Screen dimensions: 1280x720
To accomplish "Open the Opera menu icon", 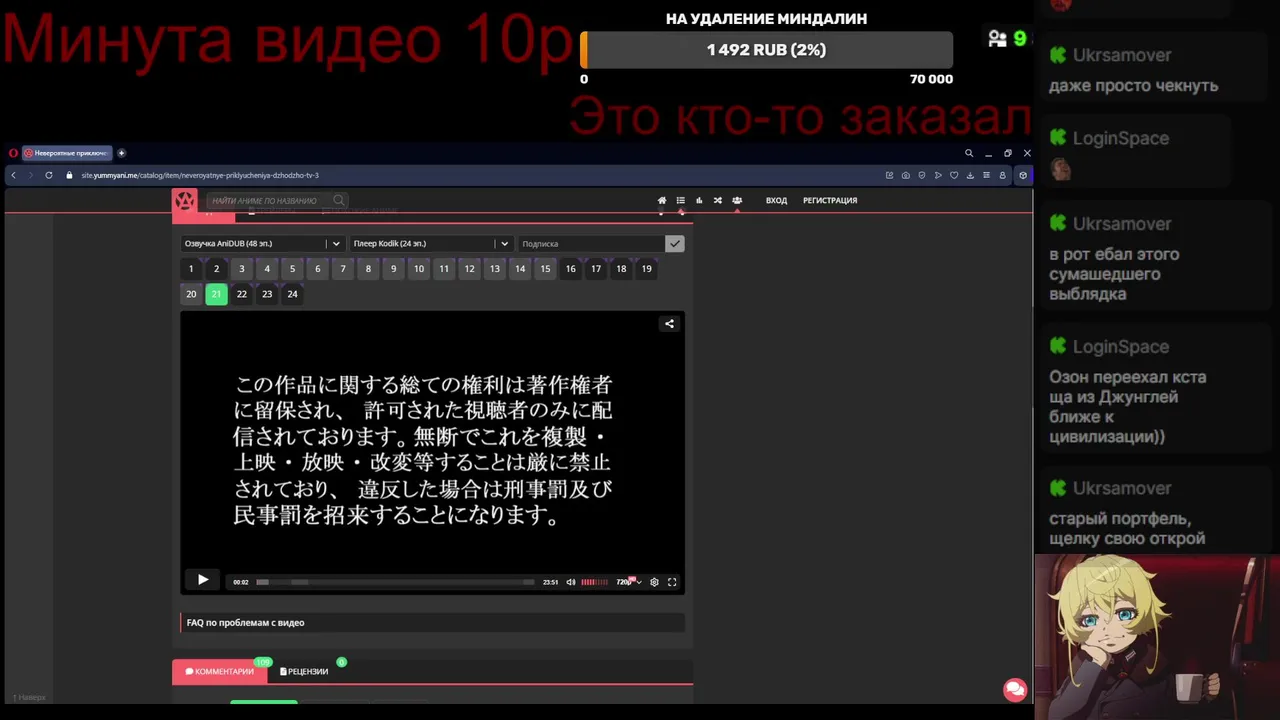I will [13, 153].
